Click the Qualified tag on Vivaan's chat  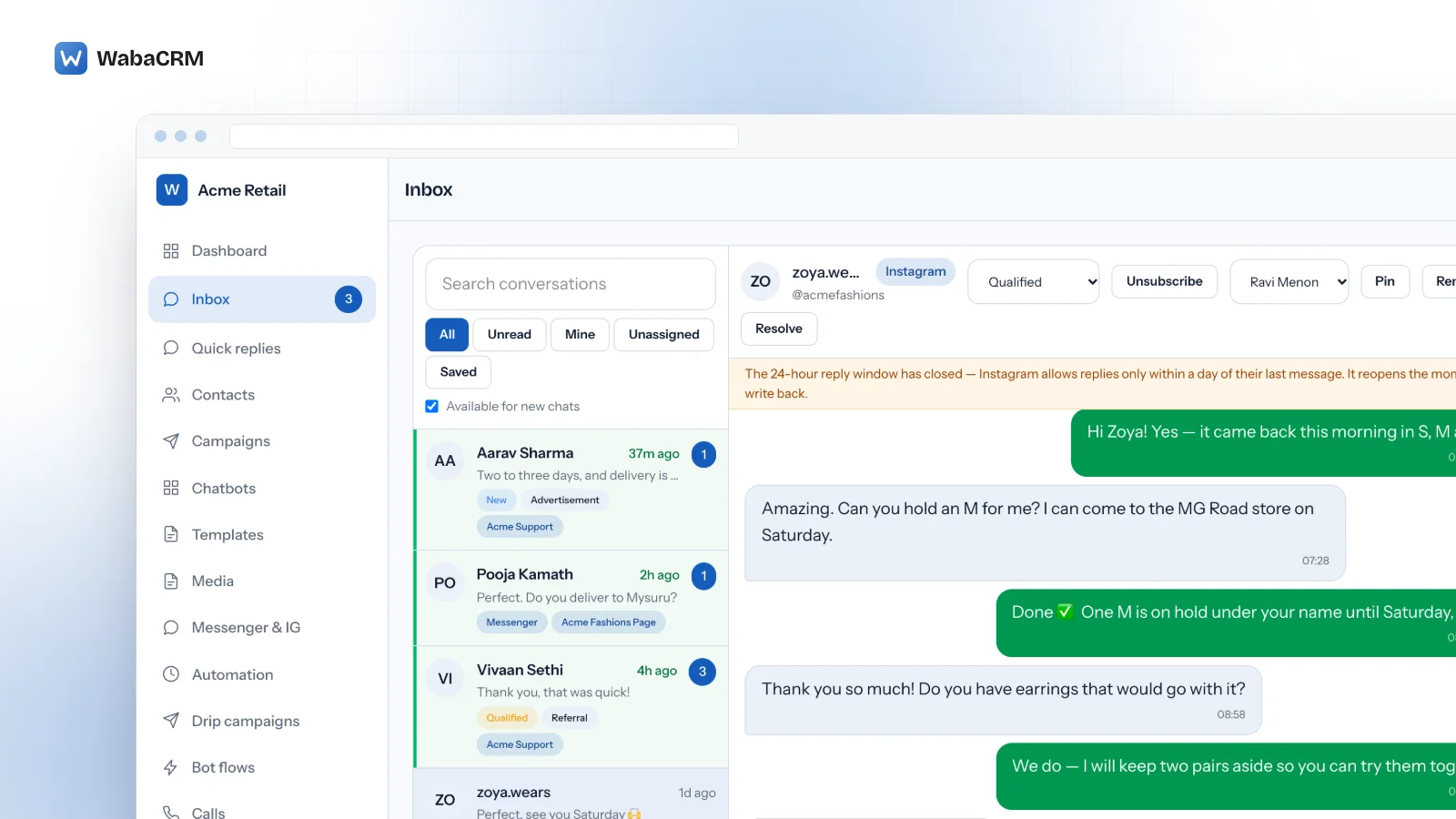point(507,718)
